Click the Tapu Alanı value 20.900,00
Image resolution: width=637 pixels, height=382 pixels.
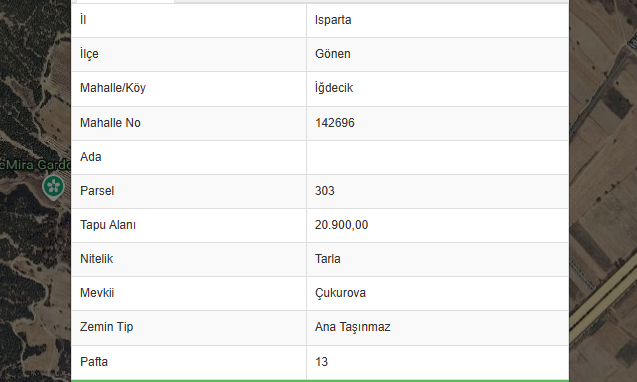(x=341, y=225)
